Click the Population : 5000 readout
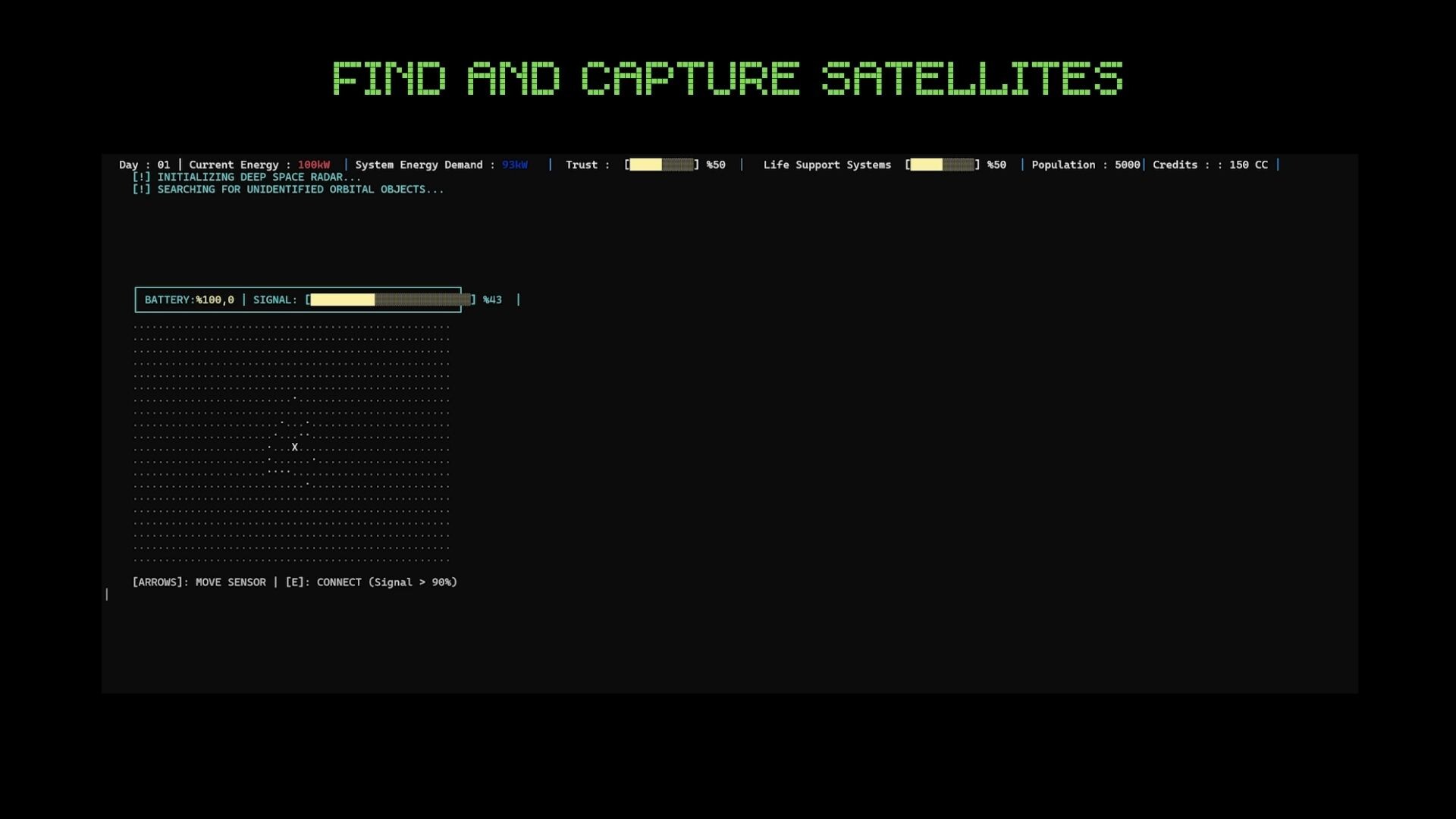1456x819 pixels. pyautogui.click(x=1086, y=165)
